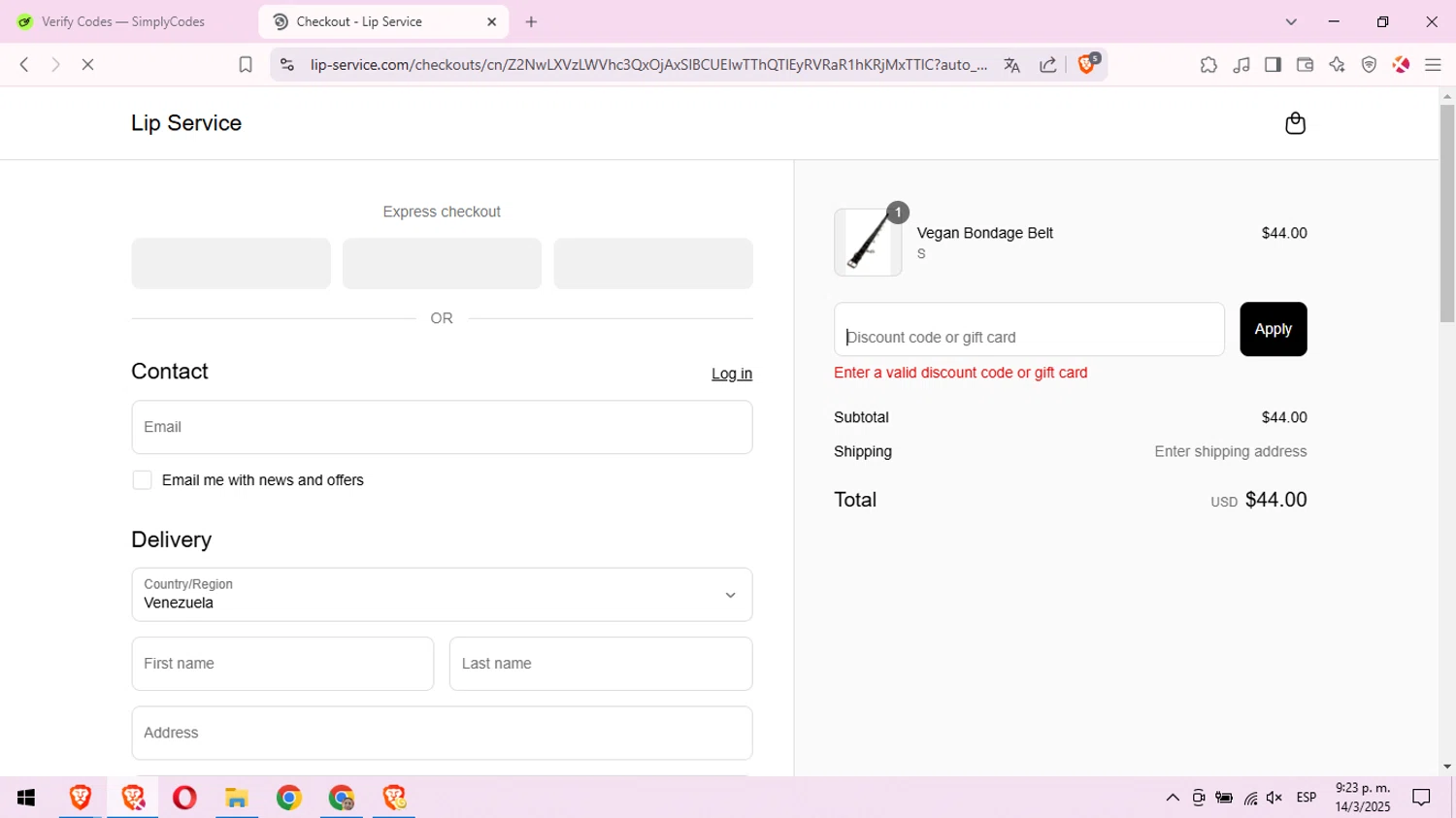The width and height of the screenshot is (1456, 818).
Task: Click the Apply discount button
Action: pyautogui.click(x=1273, y=329)
